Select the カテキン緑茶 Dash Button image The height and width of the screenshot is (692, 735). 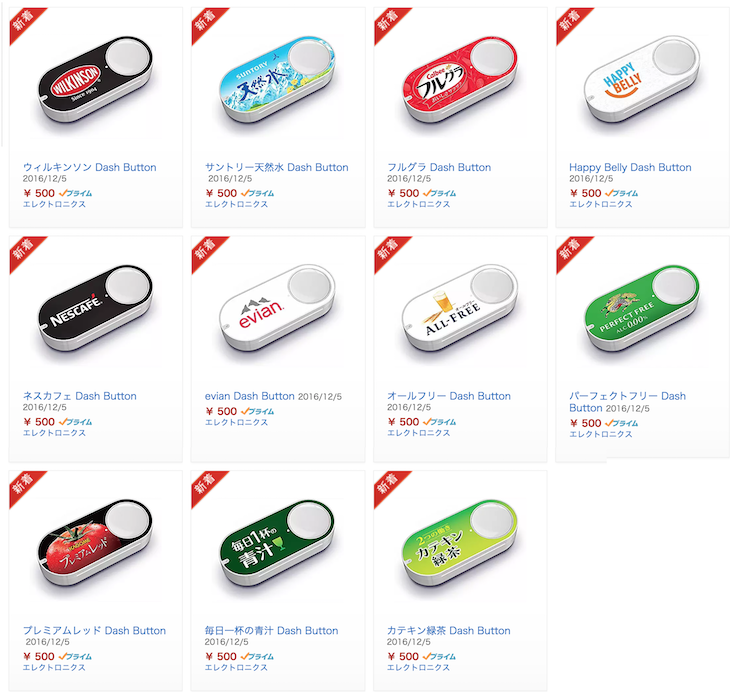click(x=460, y=542)
